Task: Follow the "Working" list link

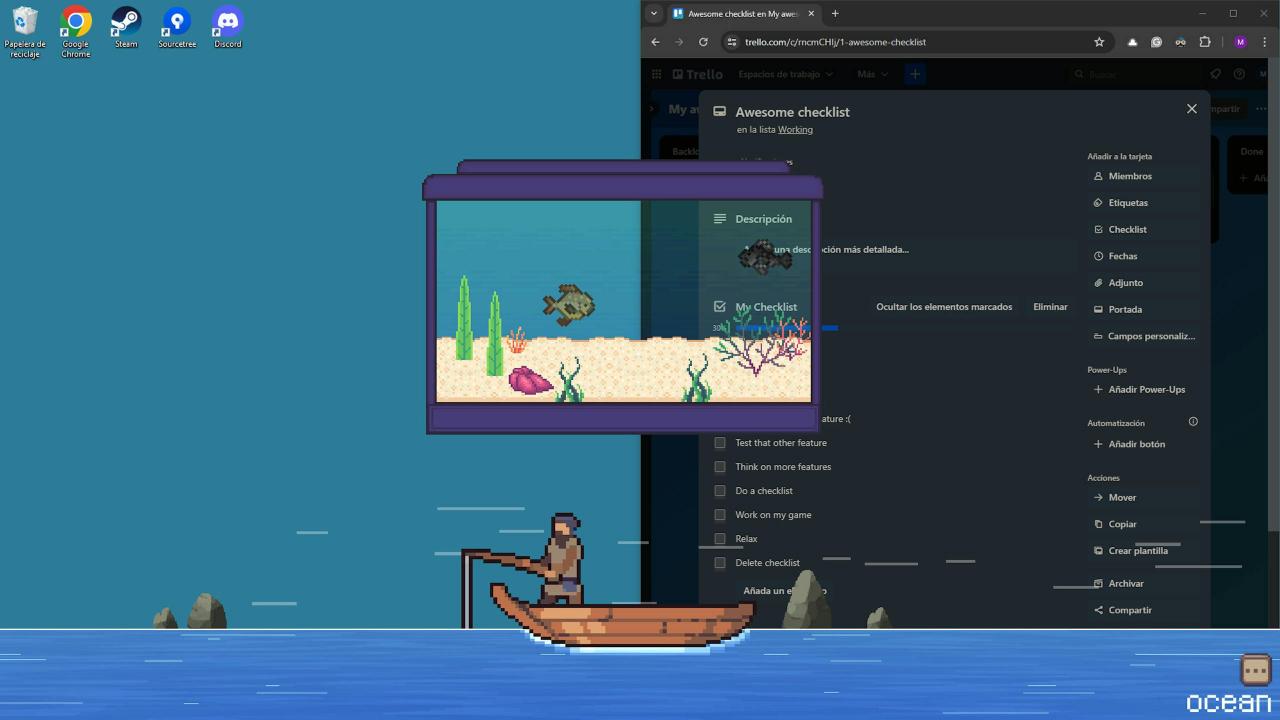Action: click(795, 130)
